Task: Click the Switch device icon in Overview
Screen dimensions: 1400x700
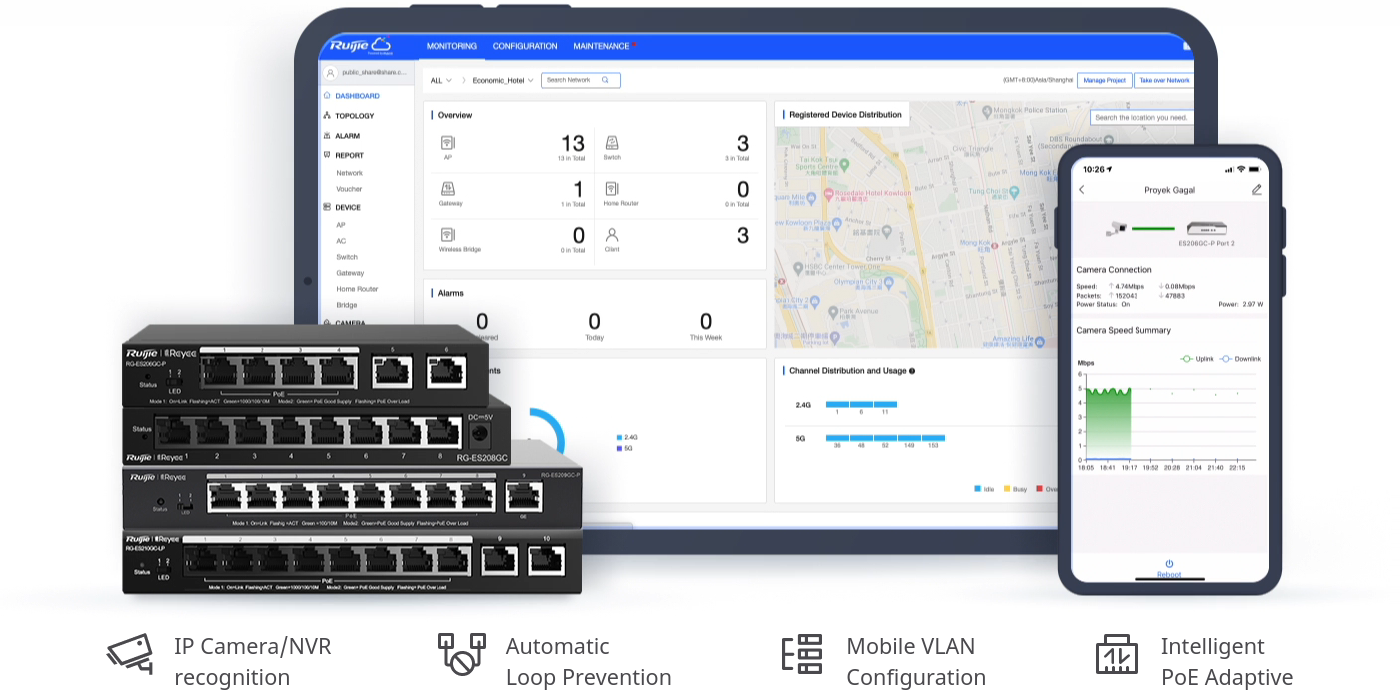Action: (x=612, y=142)
